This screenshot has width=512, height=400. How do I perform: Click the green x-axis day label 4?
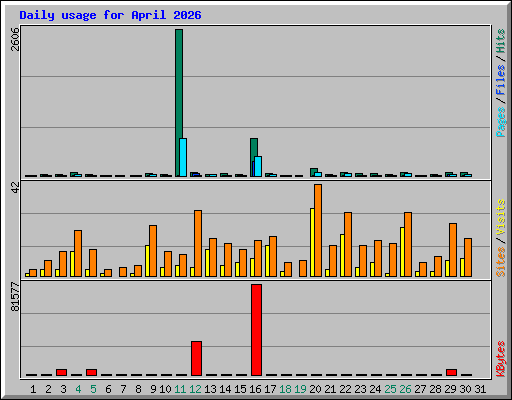coord(78,389)
